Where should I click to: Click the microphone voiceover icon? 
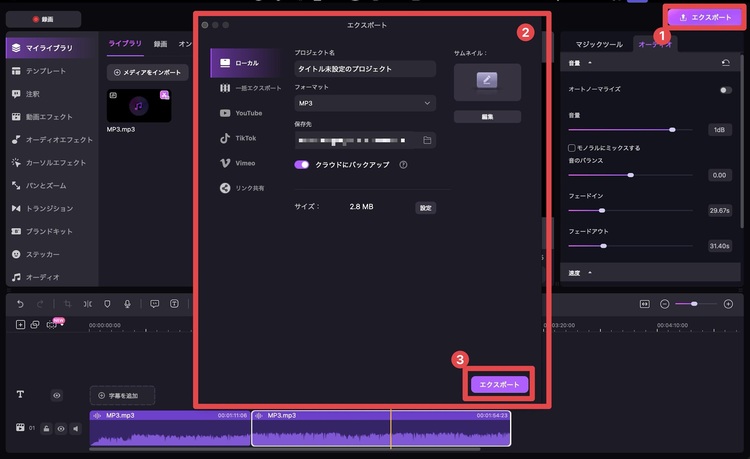click(127, 304)
